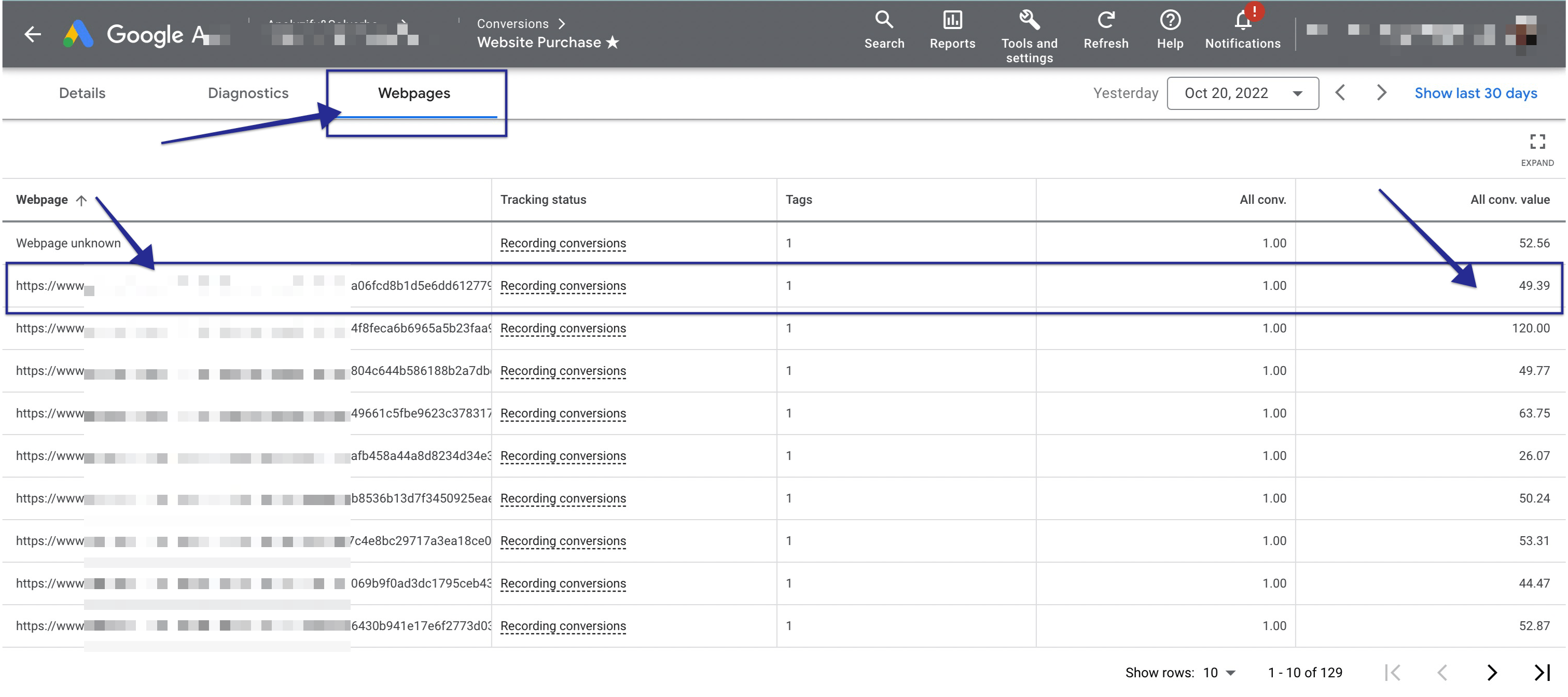This screenshot has height=697, width=1568.
Task: Expand the table to full screen
Action: [x=1537, y=149]
